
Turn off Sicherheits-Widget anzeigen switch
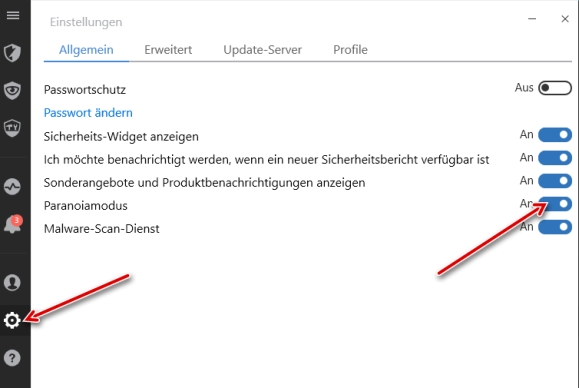tap(555, 135)
